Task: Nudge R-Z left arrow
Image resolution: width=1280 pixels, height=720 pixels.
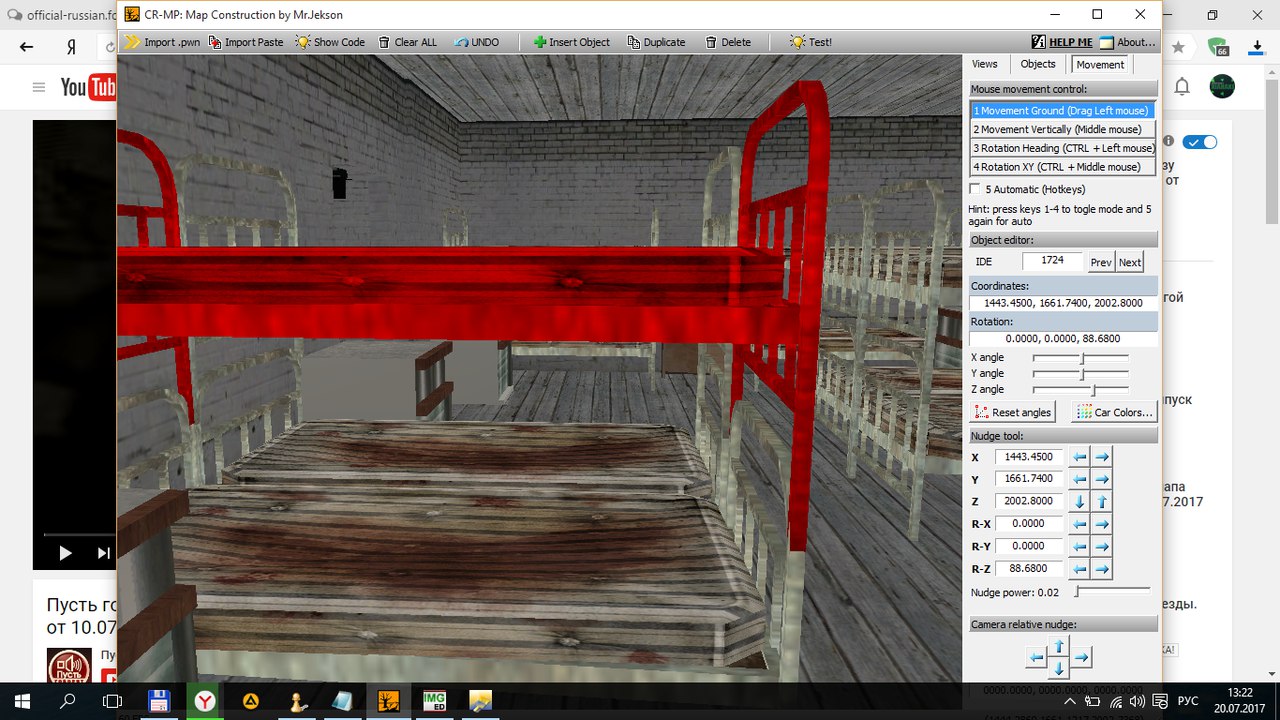Action: click(x=1080, y=569)
